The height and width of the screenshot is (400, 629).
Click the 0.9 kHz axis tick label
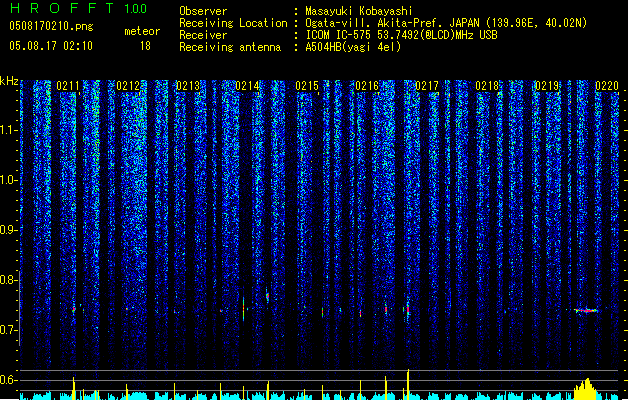click(x=9, y=230)
